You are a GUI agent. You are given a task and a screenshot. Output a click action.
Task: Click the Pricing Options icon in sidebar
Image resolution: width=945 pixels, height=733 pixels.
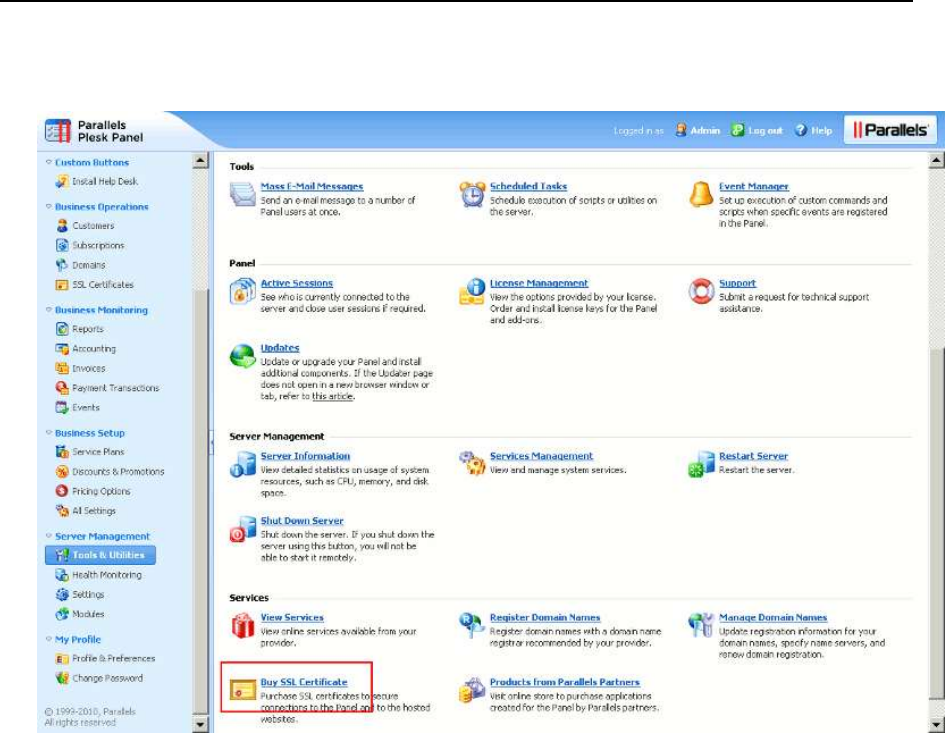coord(62,491)
